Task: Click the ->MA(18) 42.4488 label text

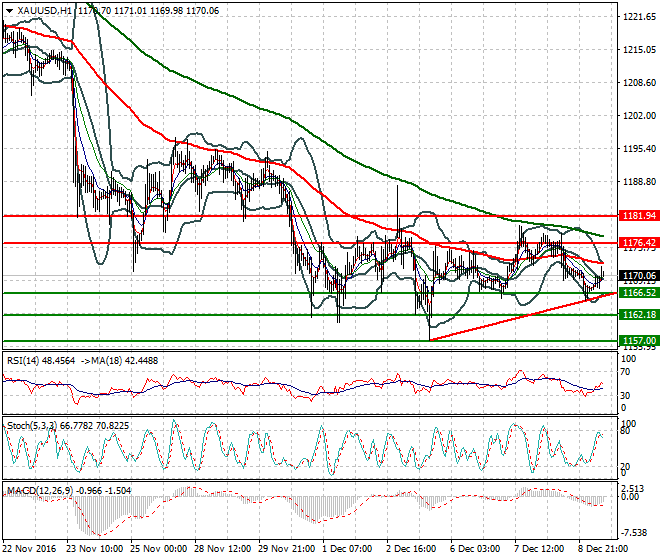Action: point(119,361)
